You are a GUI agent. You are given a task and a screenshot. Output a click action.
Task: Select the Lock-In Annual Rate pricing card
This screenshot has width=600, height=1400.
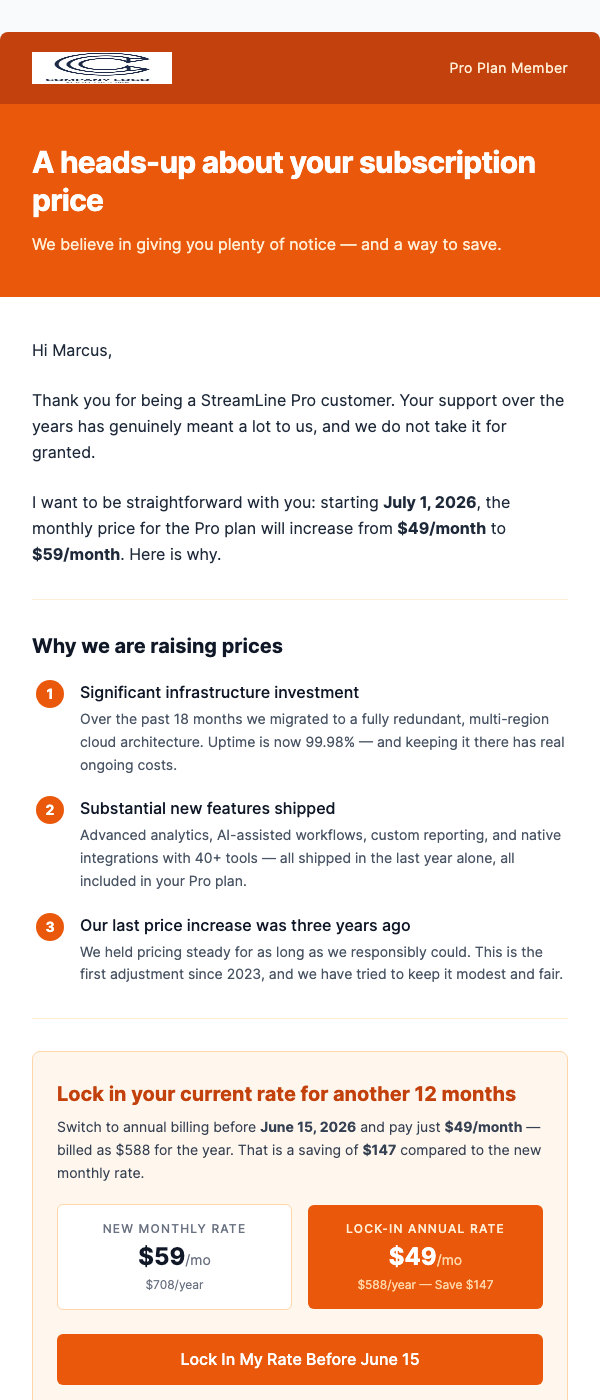425,1257
